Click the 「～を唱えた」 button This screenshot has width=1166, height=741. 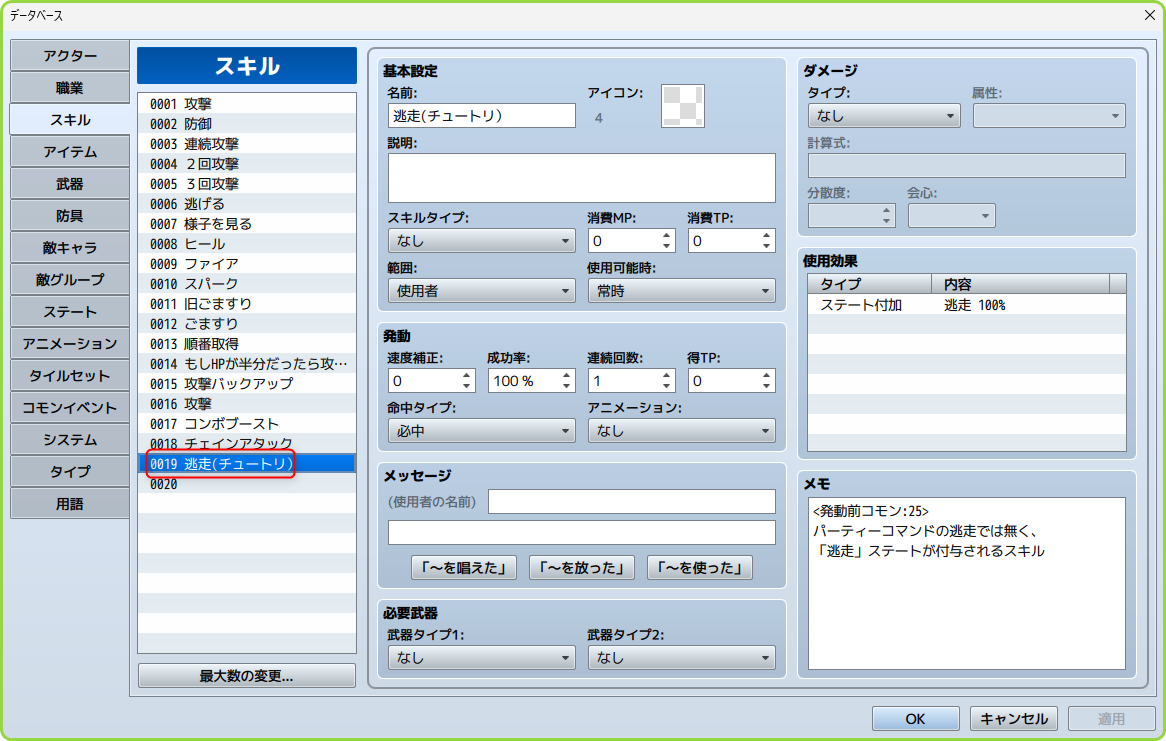click(x=464, y=568)
